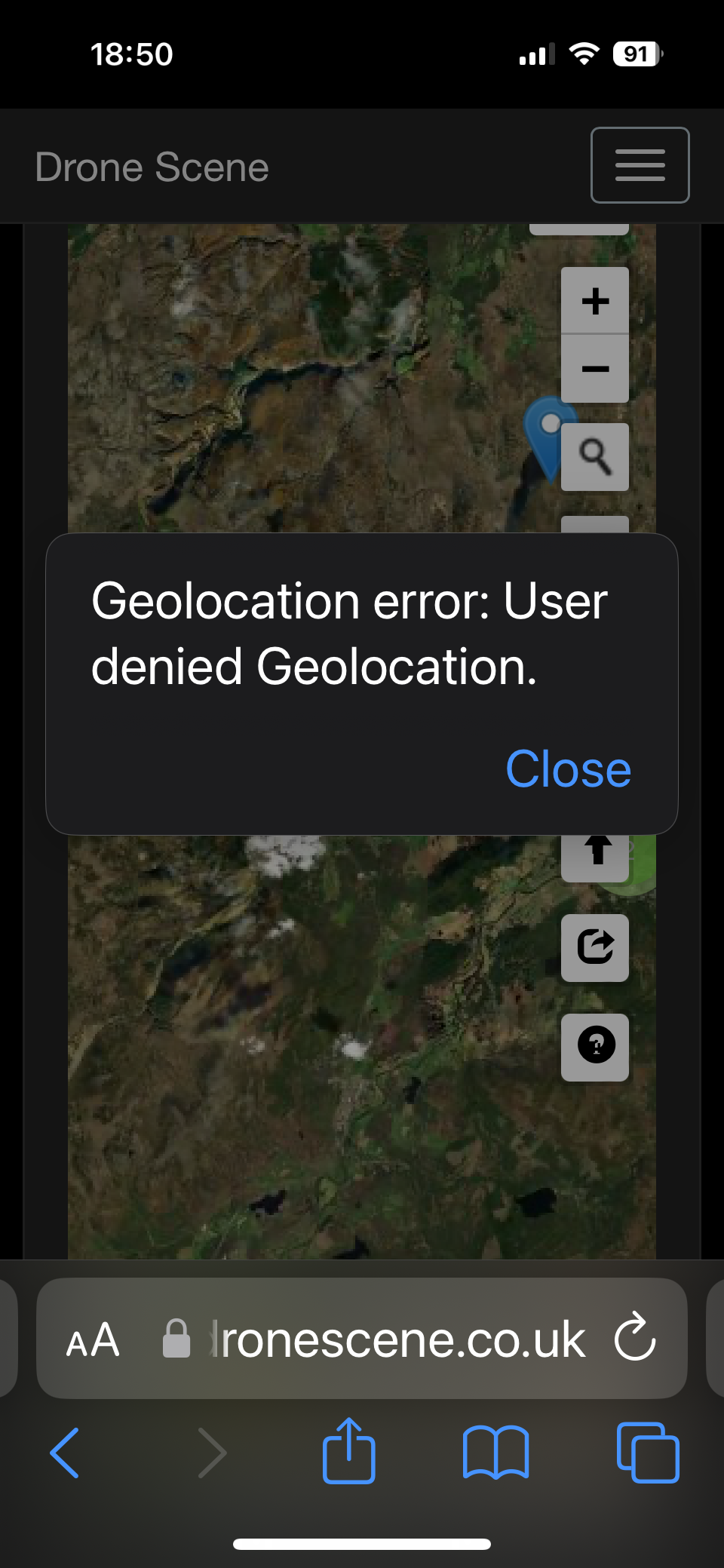Click the green marker cluster

click(638, 864)
